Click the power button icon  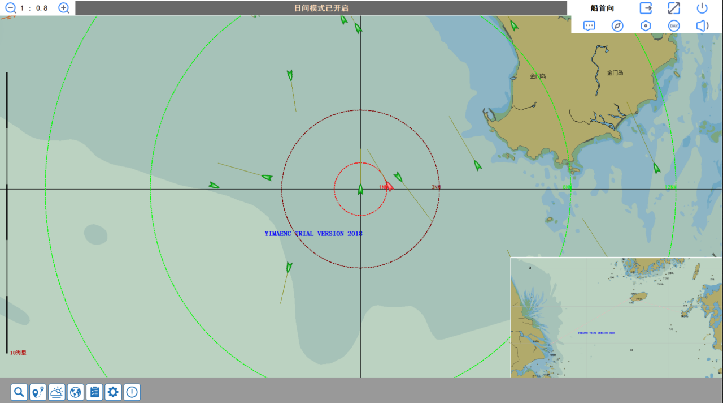[702, 8]
